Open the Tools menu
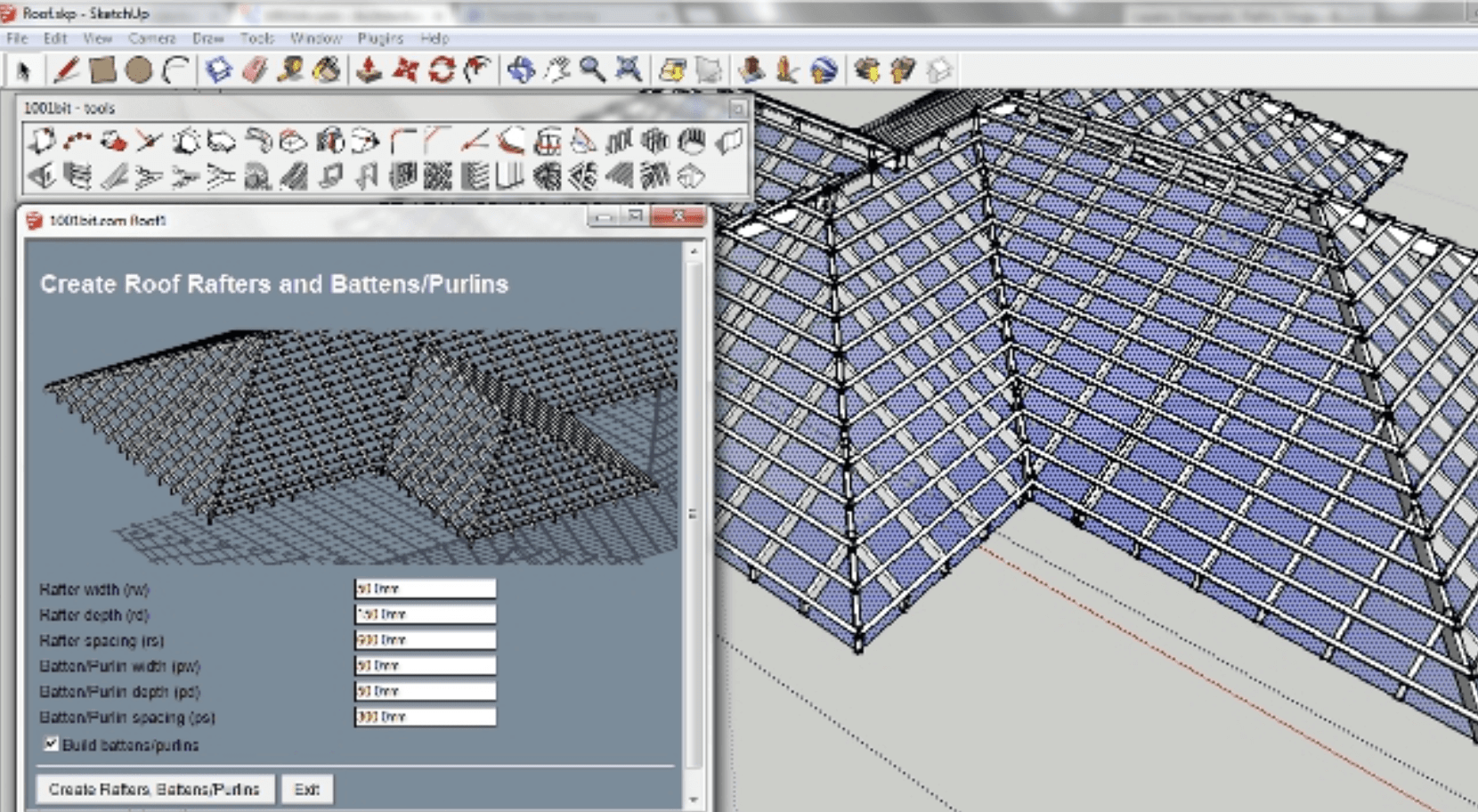The image size is (1478, 812). 256,38
